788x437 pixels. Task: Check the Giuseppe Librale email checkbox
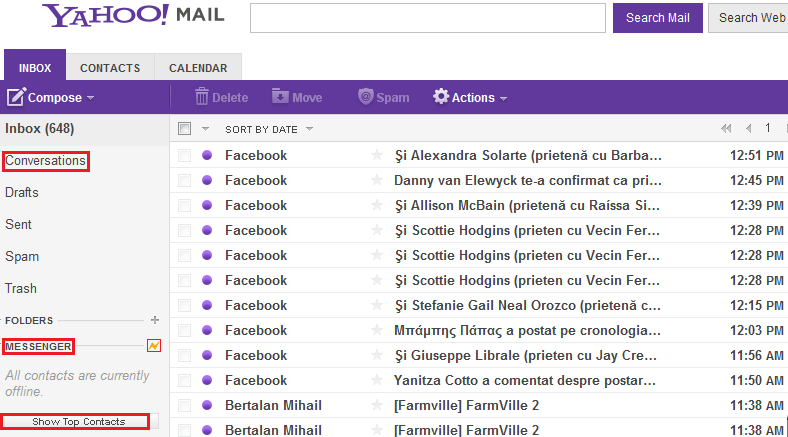[184, 355]
